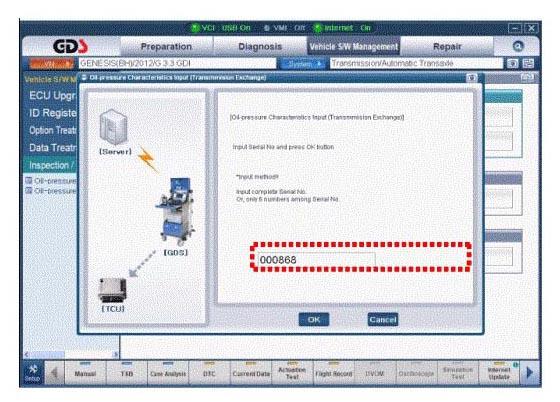Expand the VIN selector button
560x402 pixels.
(51, 64)
